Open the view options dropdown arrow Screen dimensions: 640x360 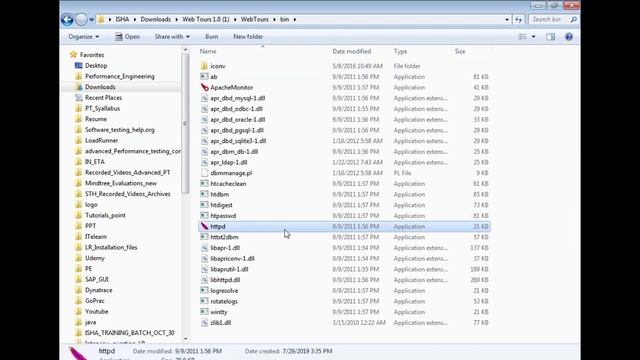click(533, 37)
